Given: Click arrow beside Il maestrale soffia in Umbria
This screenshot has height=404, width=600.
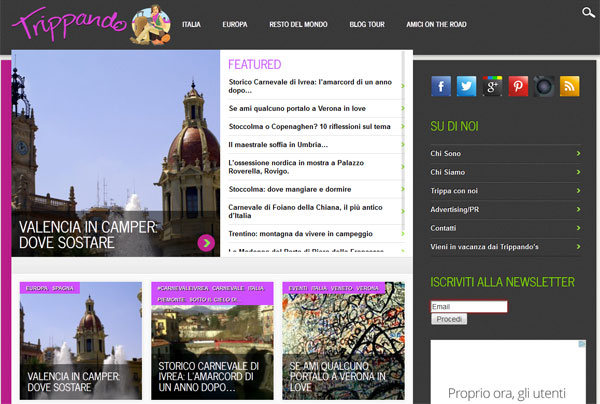Looking at the screenshot, I should 403,145.
